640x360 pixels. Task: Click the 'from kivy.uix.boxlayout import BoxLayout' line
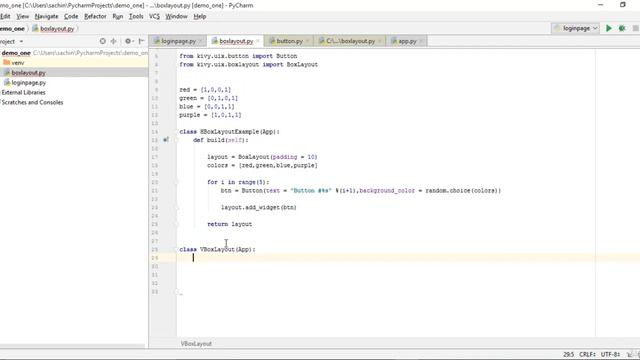pos(249,64)
